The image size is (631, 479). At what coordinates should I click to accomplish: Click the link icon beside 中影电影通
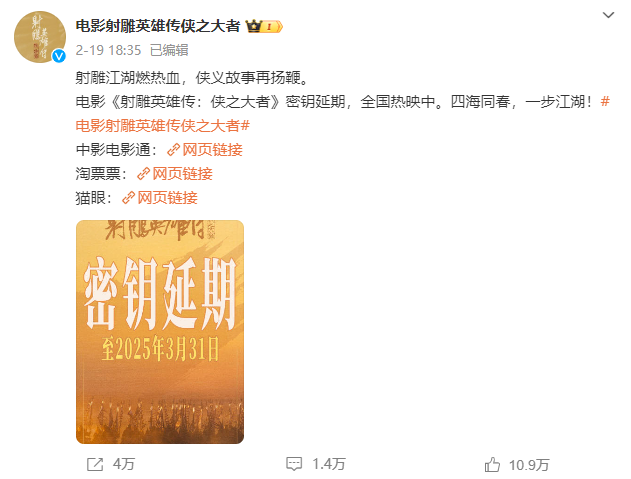(x=173, y=150)
